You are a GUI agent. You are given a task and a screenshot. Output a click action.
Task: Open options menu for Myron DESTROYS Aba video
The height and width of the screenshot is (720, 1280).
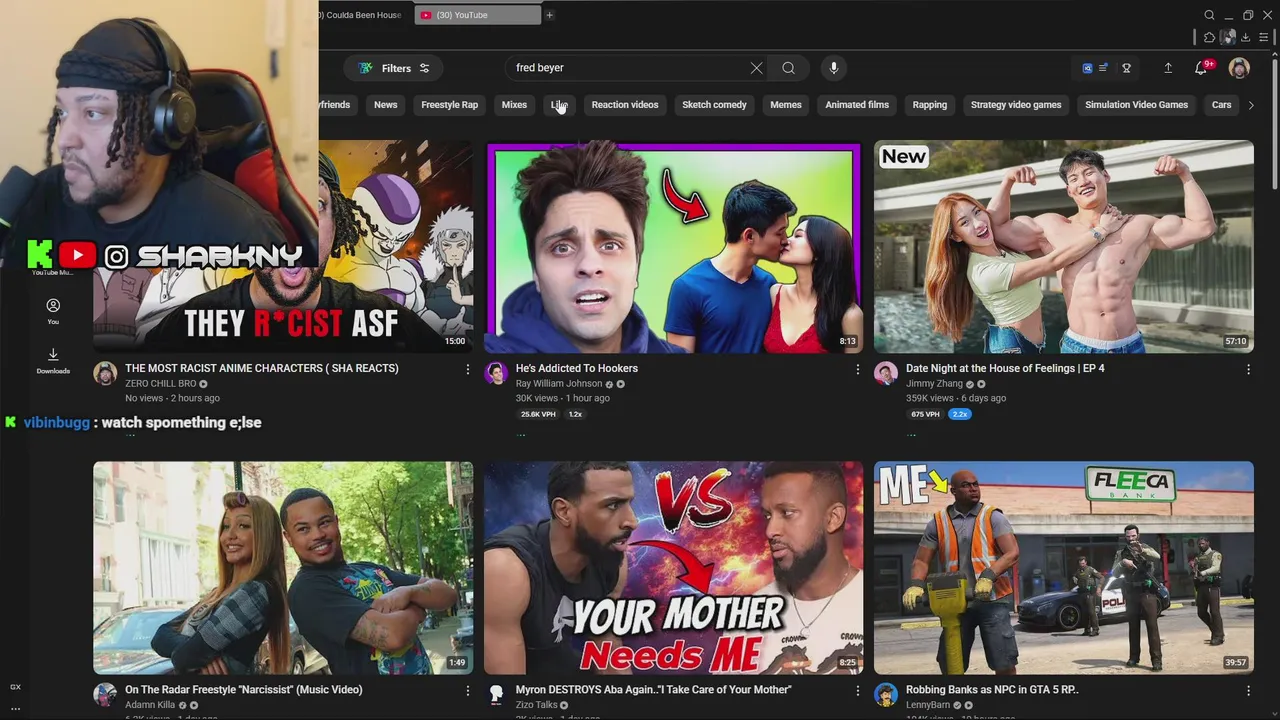[857, 691]
